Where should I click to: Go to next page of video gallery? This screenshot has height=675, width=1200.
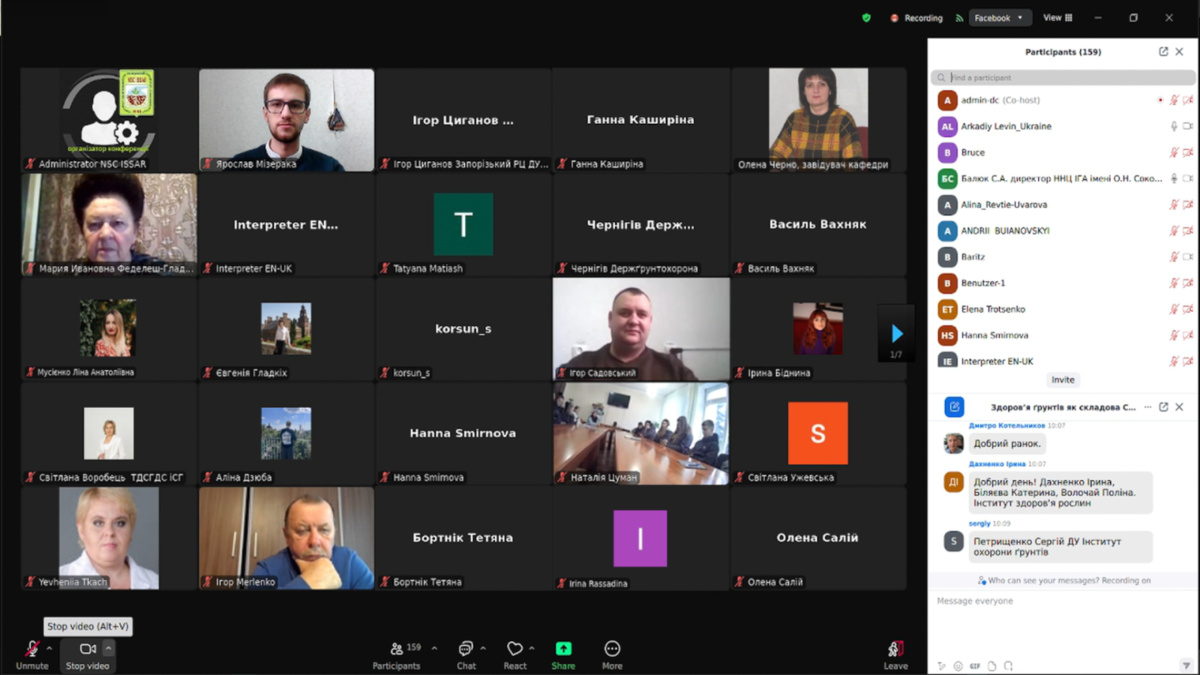click(x=896, y=334)
